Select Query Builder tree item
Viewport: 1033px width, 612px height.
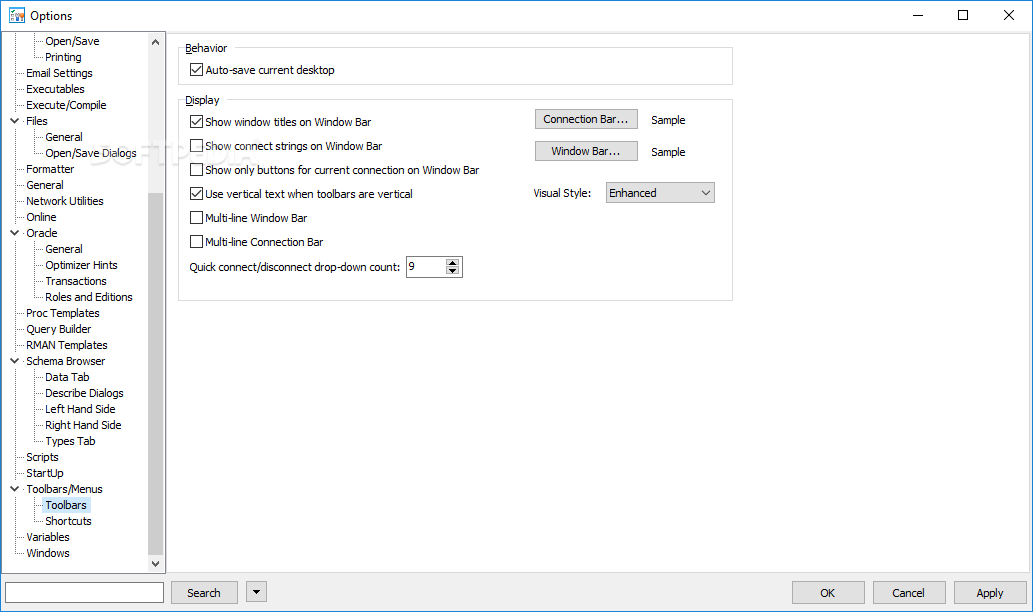[x=59, y=329]
